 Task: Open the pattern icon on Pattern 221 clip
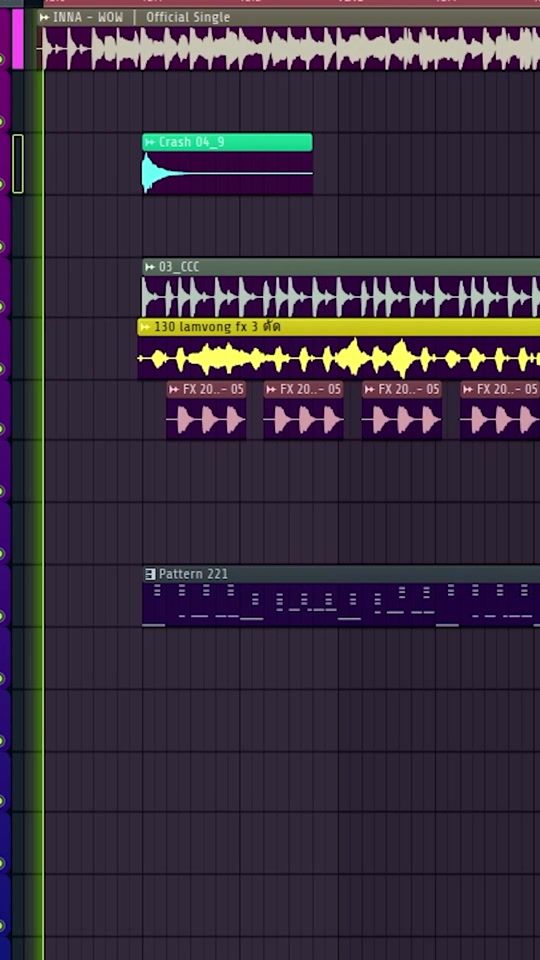click(x=150, y=574)
